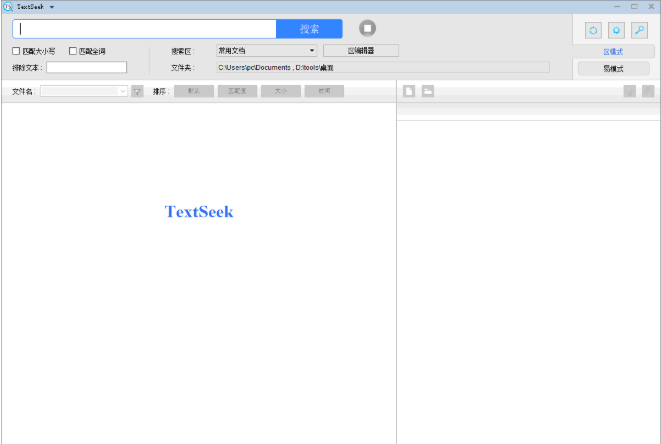Switch to 易模式 tab
This screenshot has width=661, height=444.
click(613, 69)
